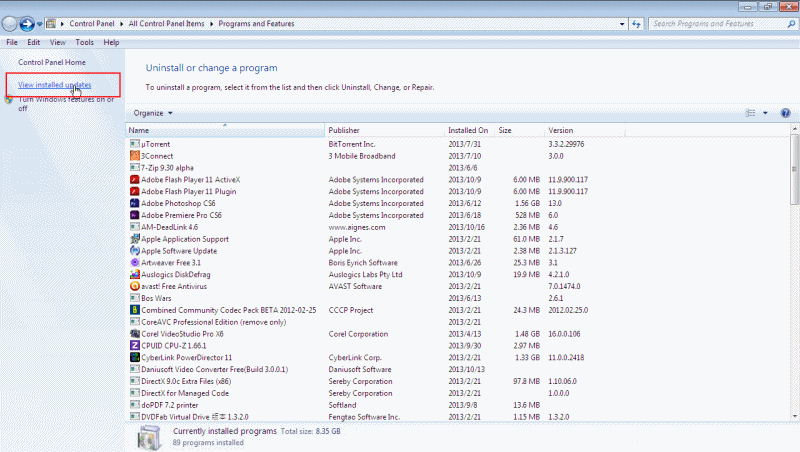Click the search magnifier icon

(x=791, y=24)
